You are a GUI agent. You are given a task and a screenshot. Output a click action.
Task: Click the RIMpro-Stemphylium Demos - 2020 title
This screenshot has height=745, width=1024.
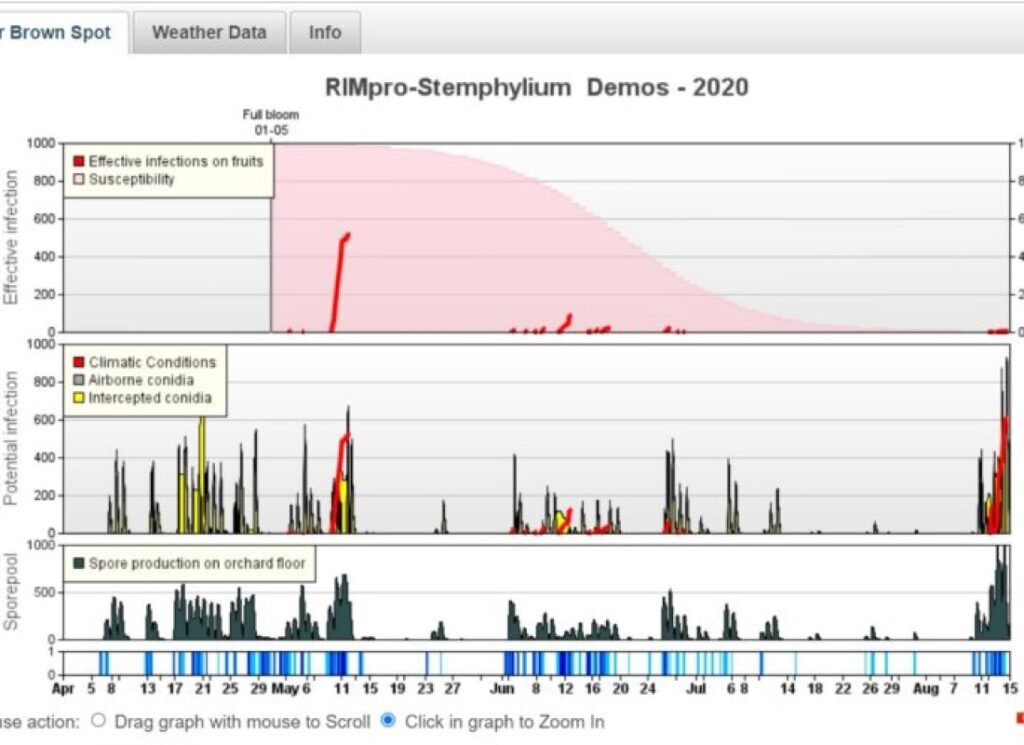pos(537,87)
